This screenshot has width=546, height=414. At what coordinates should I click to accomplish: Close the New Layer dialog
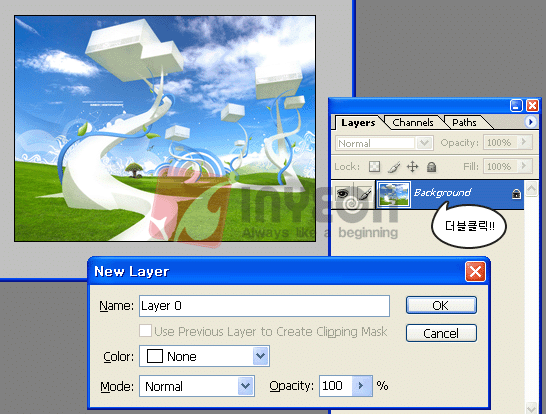click(x=475, y=272)
